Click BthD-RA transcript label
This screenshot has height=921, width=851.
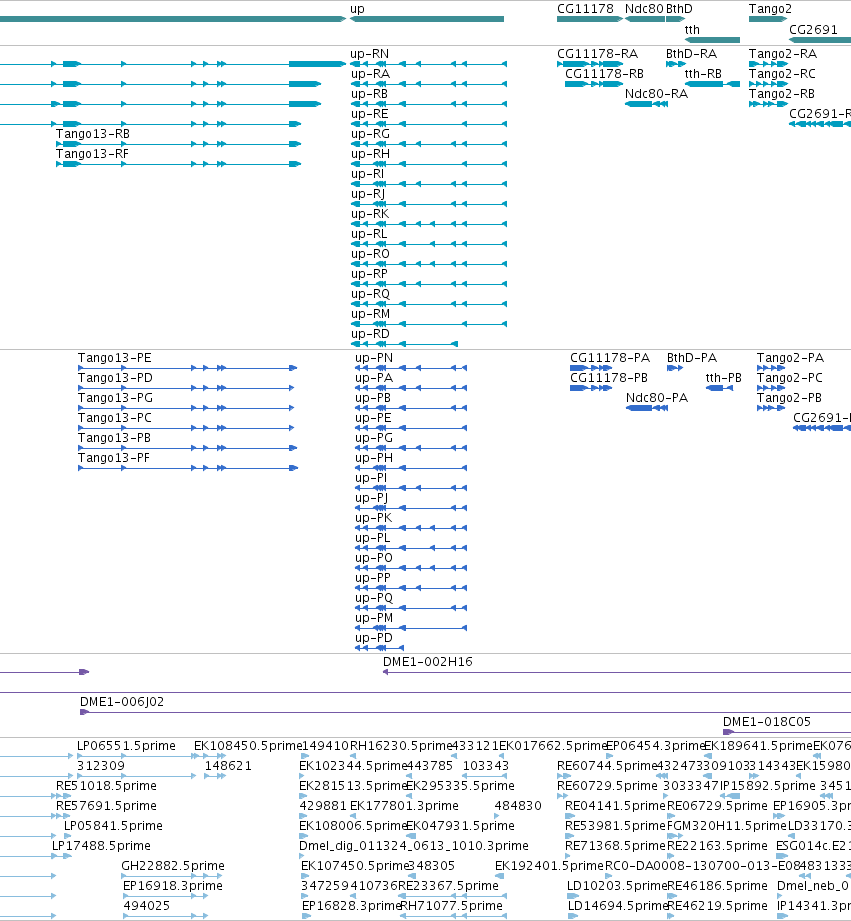click(691, 54)
